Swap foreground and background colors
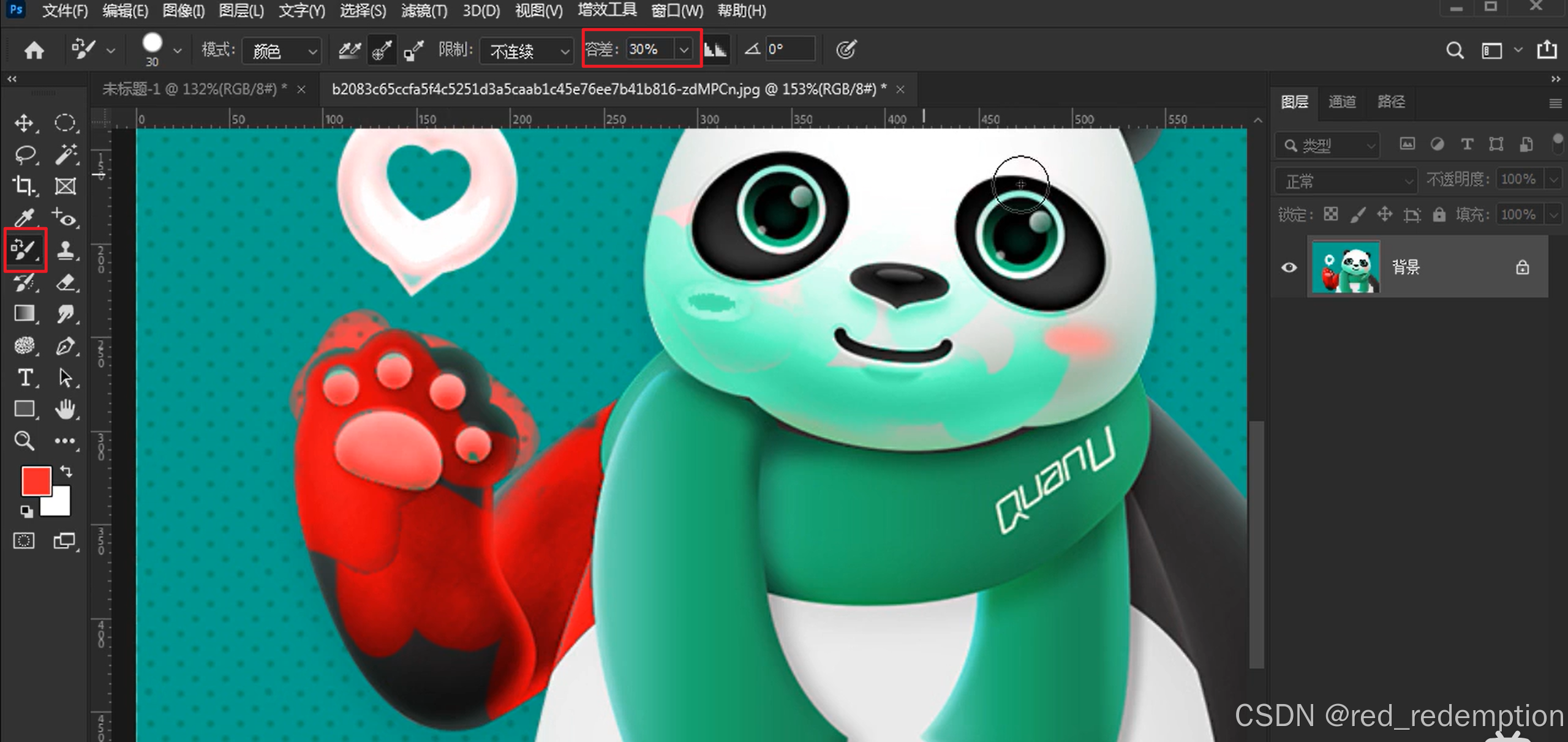Viewport: 1568px width, 742px height. coord(66,471)
